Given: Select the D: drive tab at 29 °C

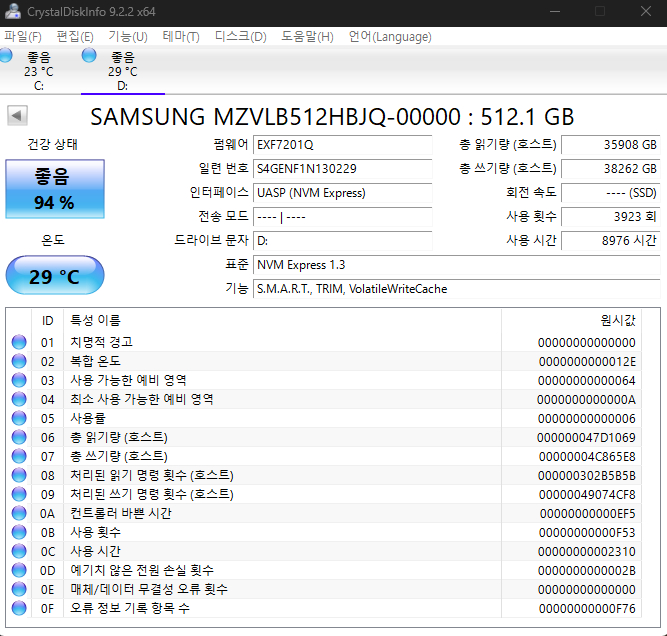Looking at the screenshot, I should 123,70.
